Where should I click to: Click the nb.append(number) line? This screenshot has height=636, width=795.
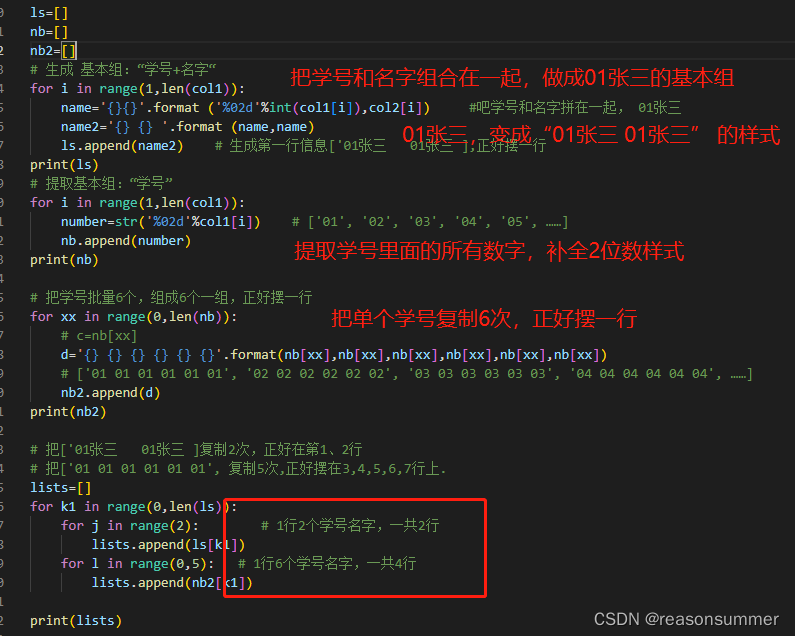(x=126, y=241)
